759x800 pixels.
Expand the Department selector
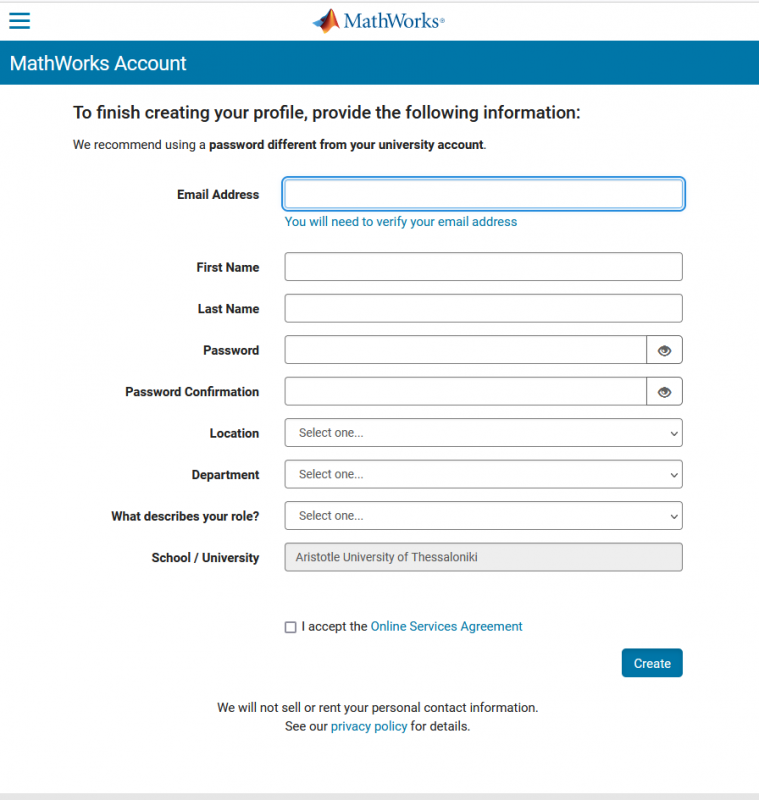(483, 474)
